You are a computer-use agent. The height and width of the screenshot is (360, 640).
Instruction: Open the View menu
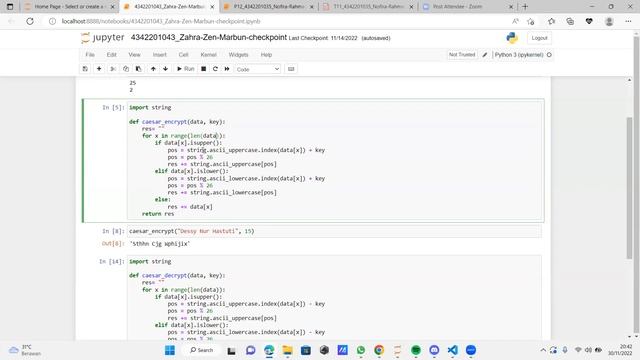[134, 55]
